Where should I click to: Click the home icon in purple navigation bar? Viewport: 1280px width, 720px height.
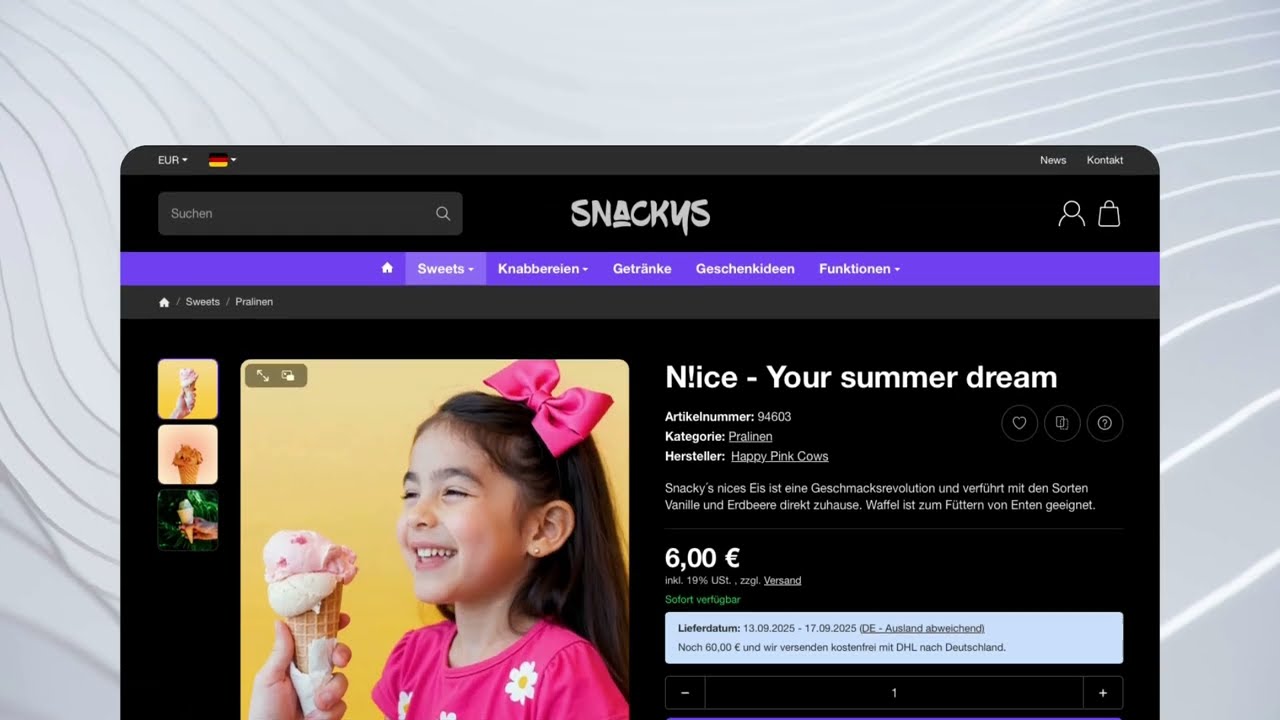387,268
